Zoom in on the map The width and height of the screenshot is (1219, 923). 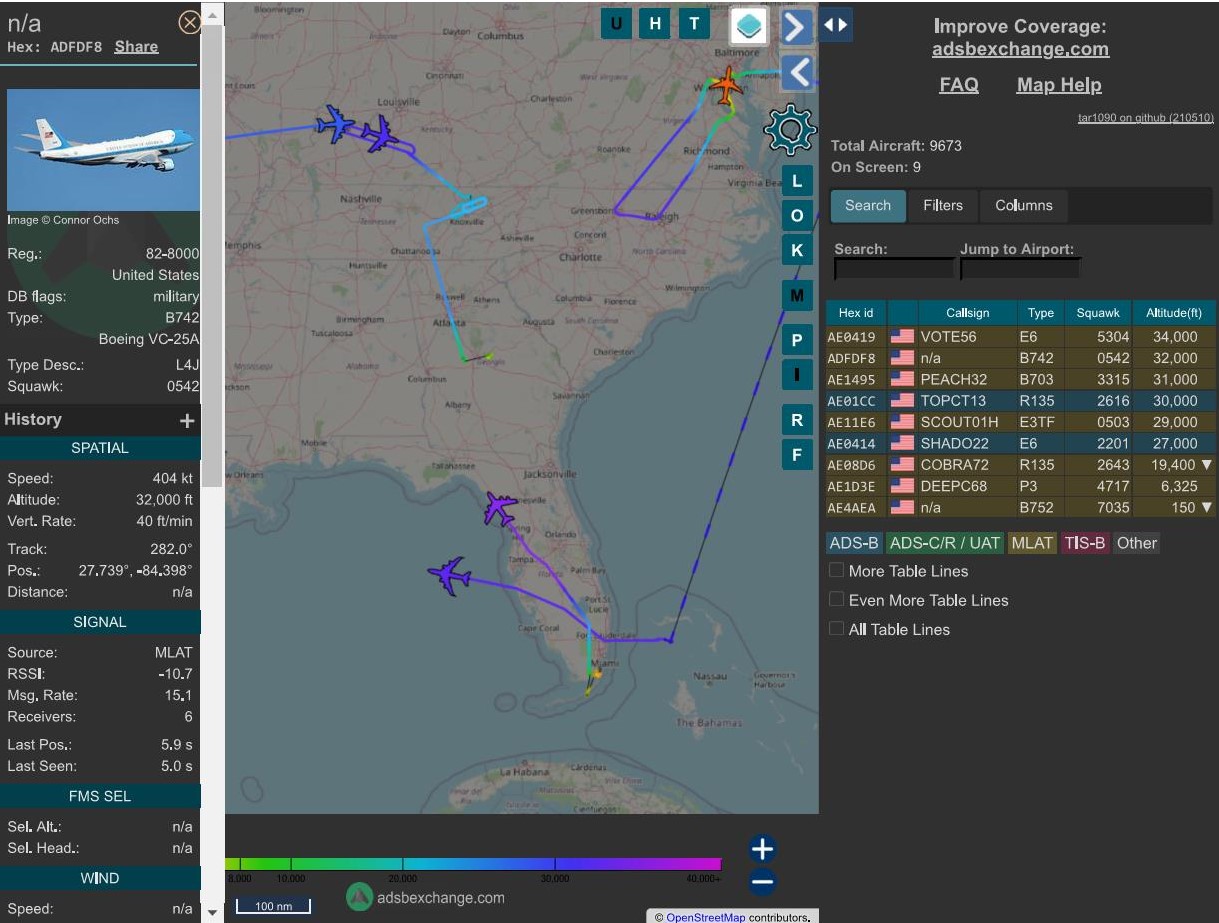coord(762,849)
